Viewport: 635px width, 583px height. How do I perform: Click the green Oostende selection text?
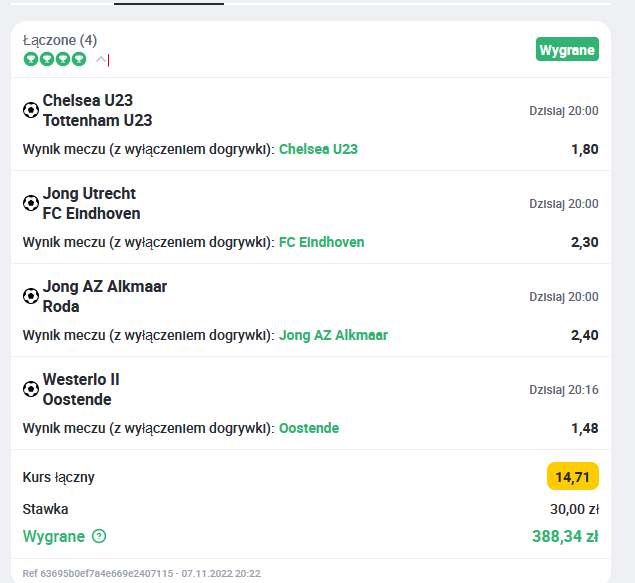309,428
